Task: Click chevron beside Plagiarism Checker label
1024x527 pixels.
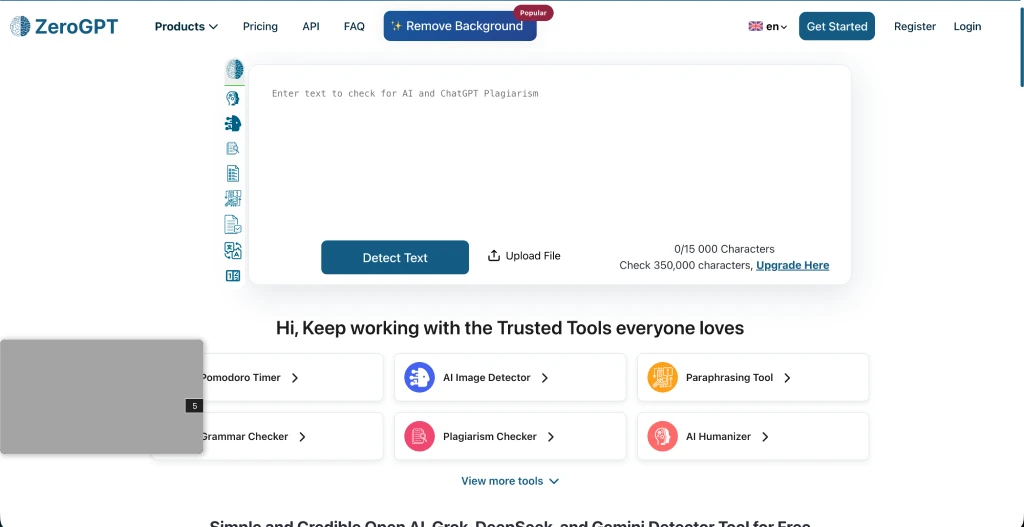Action: pyautogui.click(x=551, y=437)
